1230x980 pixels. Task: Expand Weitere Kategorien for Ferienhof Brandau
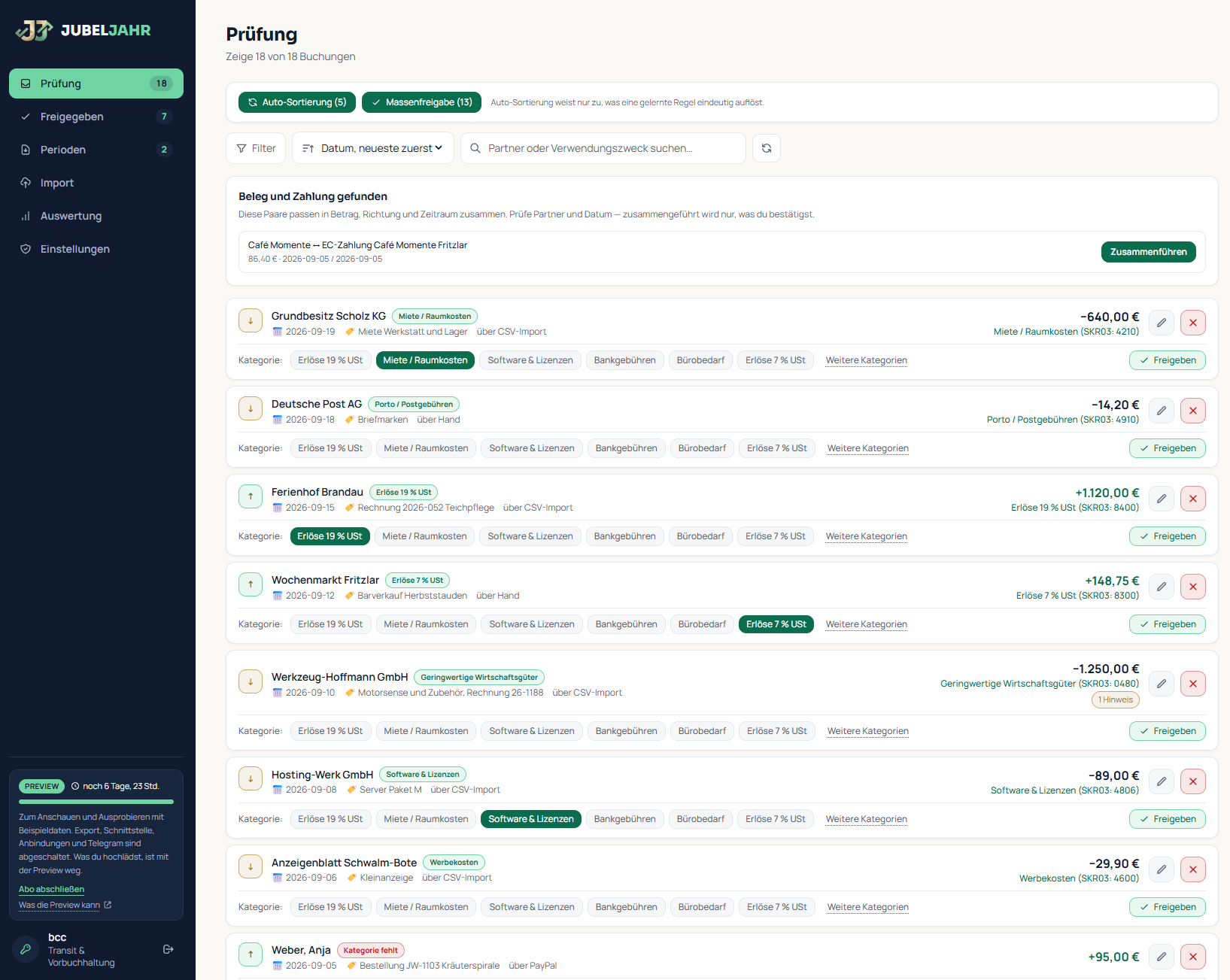click(866, 536)
